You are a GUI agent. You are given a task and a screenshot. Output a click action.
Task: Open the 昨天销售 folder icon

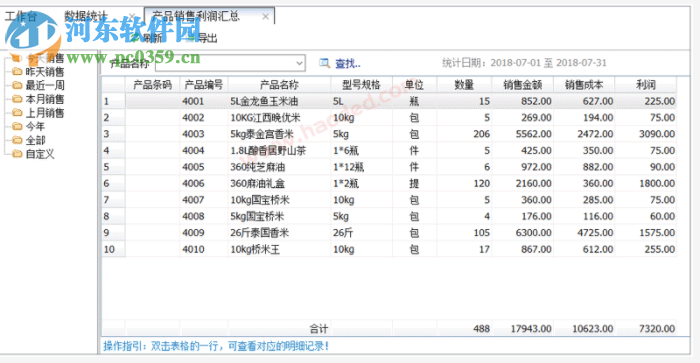17,71
